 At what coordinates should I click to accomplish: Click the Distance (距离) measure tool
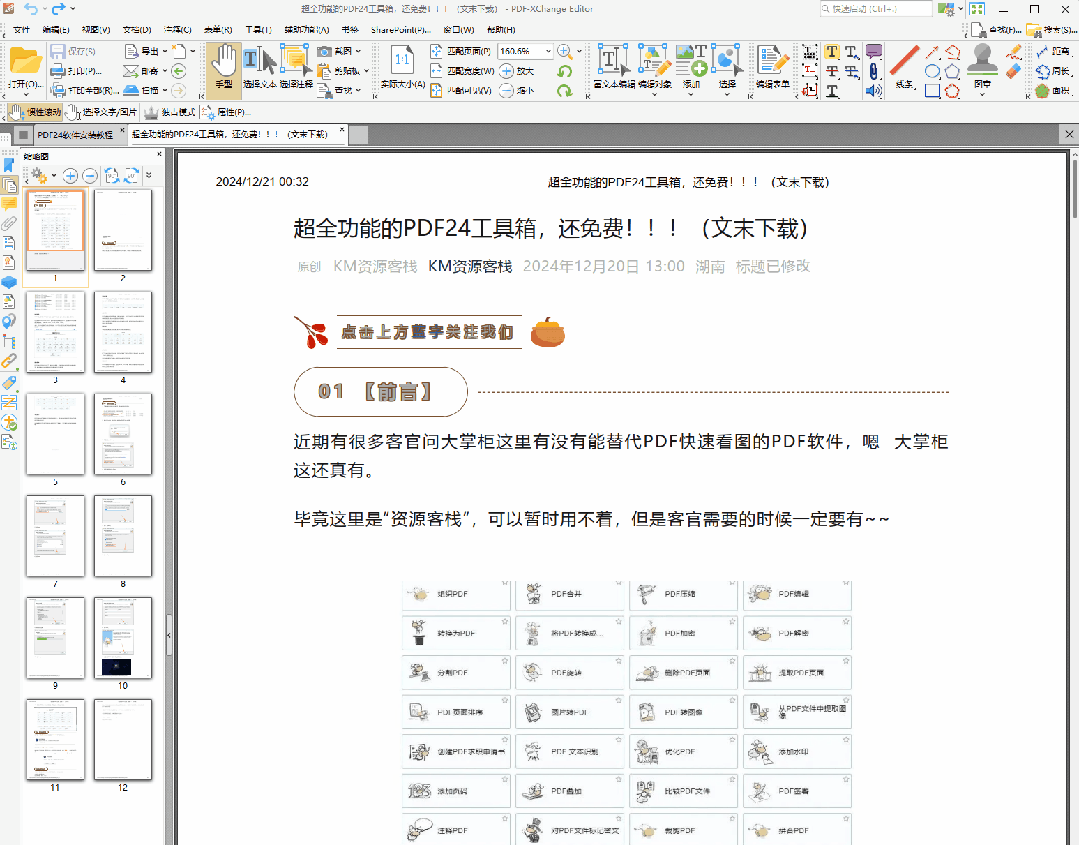1054,51
